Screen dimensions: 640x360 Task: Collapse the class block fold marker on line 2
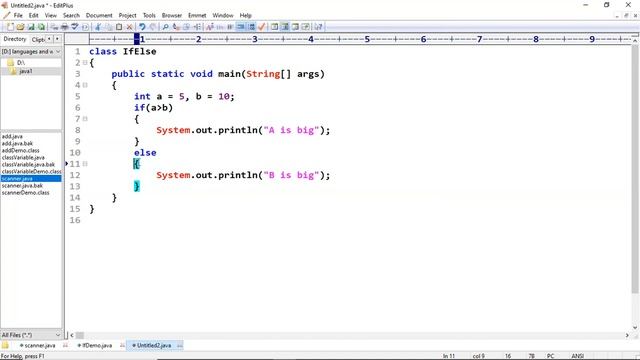(x=85, y=63)
